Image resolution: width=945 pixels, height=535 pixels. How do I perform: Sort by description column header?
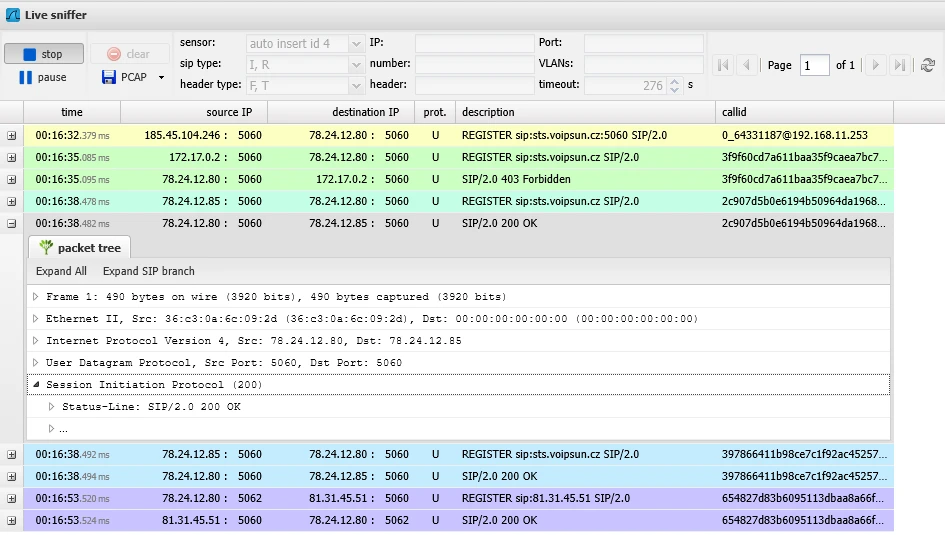click(x=585, y=112)
